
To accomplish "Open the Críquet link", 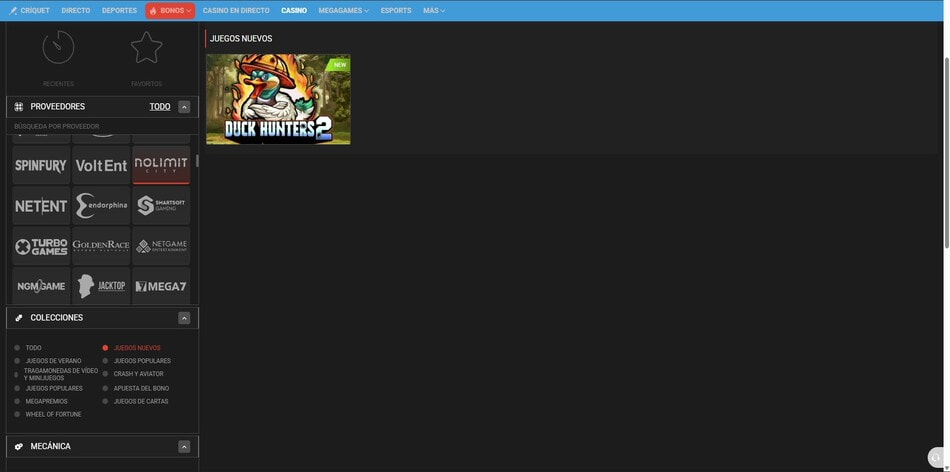I will coord(30,11).
